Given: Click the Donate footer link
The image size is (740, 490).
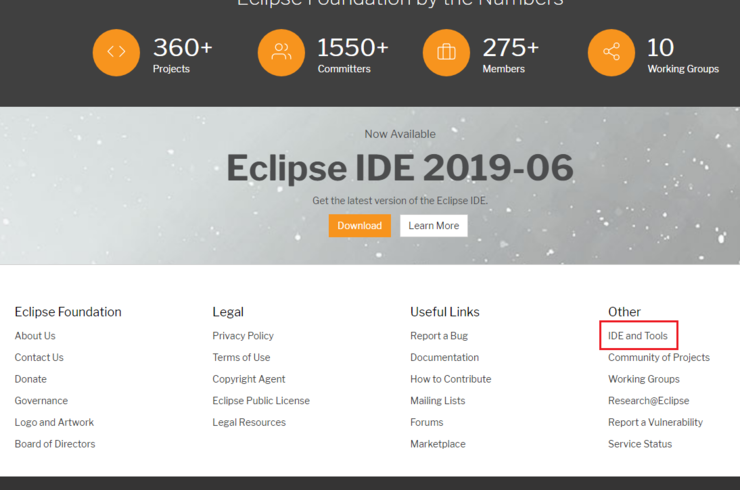Looking at the screenshot, I should tap(31, 379).
